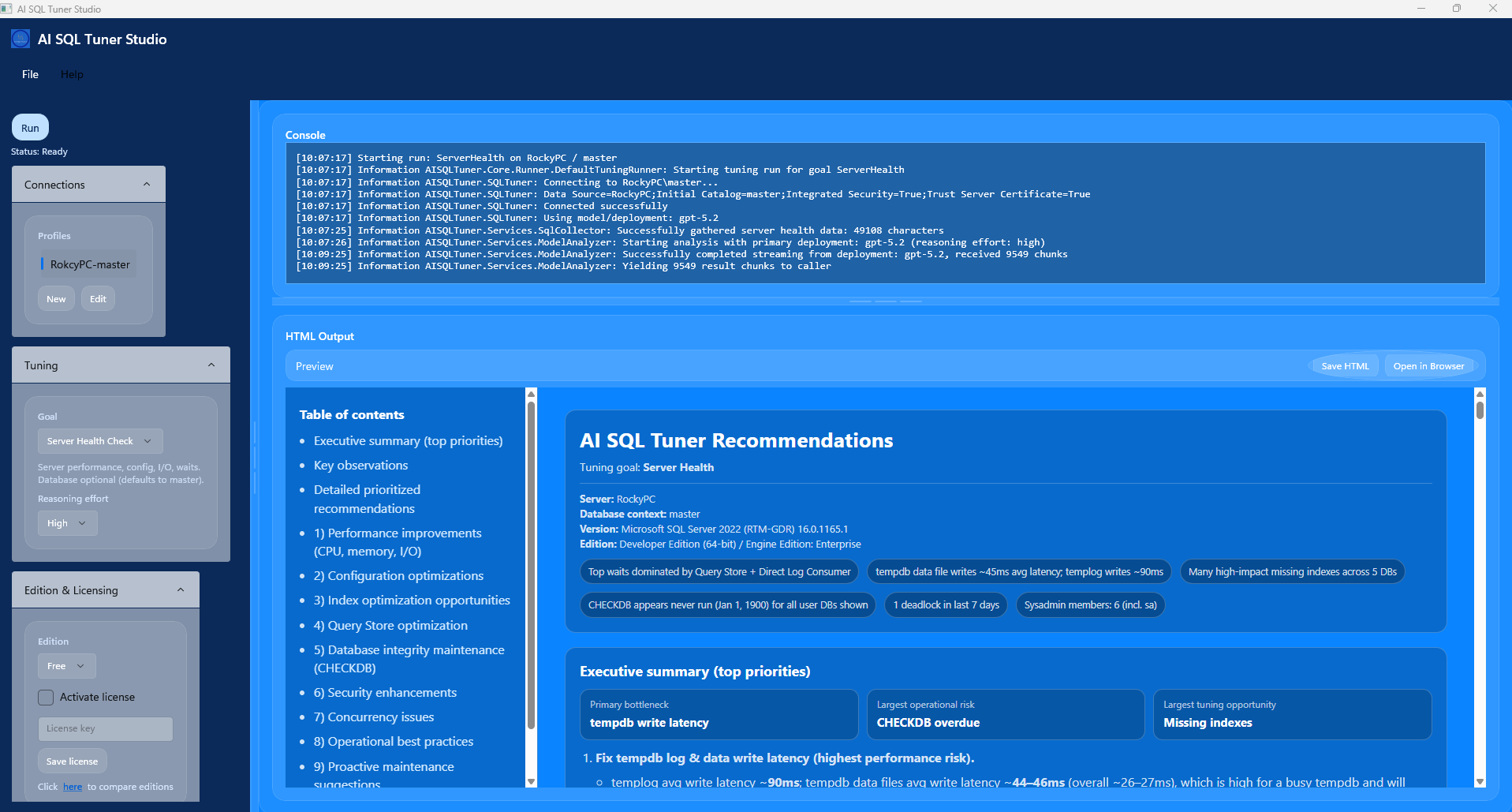Collapse the Tuning panel chevron
1512x812 pixels.
point(211,365)
